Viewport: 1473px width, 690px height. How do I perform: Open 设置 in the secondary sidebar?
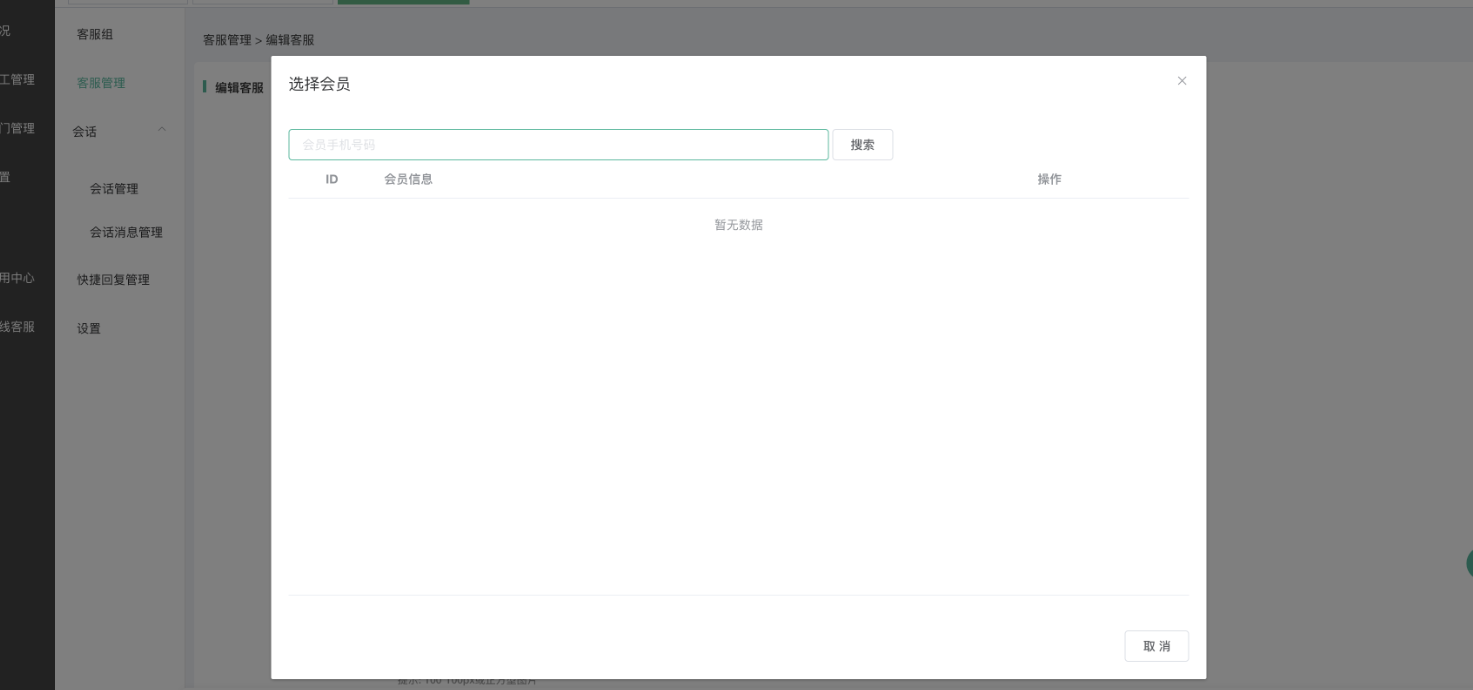coord(89,329)
